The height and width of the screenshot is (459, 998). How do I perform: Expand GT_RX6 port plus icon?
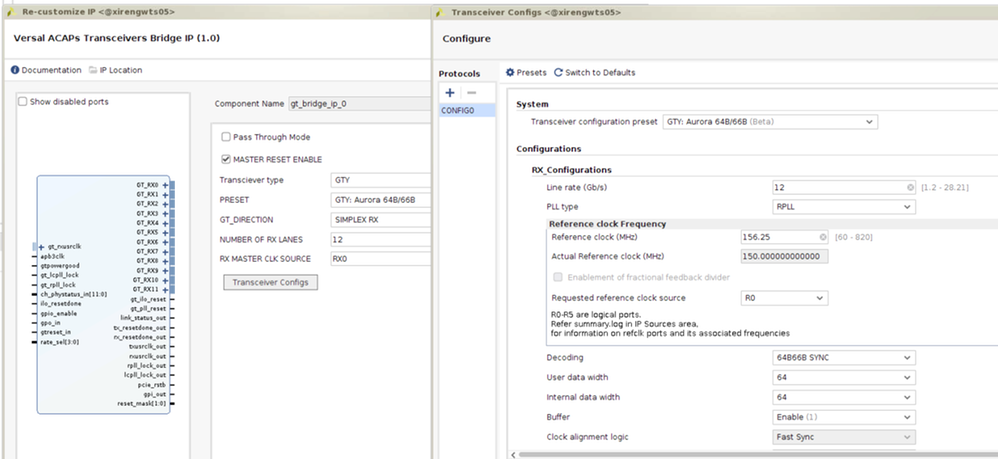165,243
